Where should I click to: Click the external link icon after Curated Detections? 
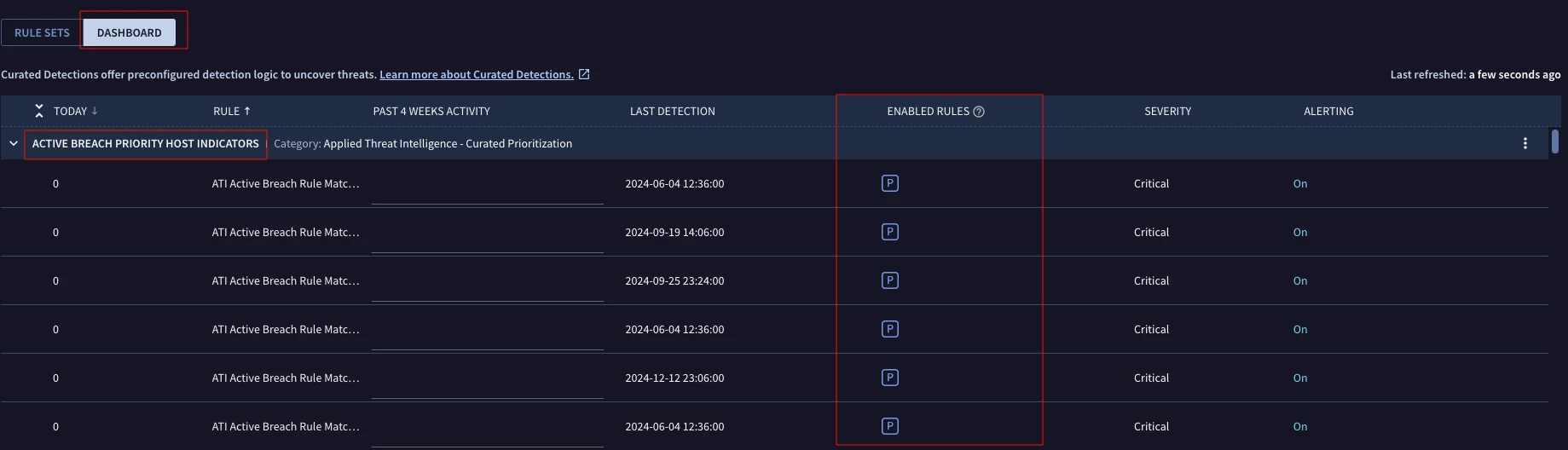pos(584,74)
